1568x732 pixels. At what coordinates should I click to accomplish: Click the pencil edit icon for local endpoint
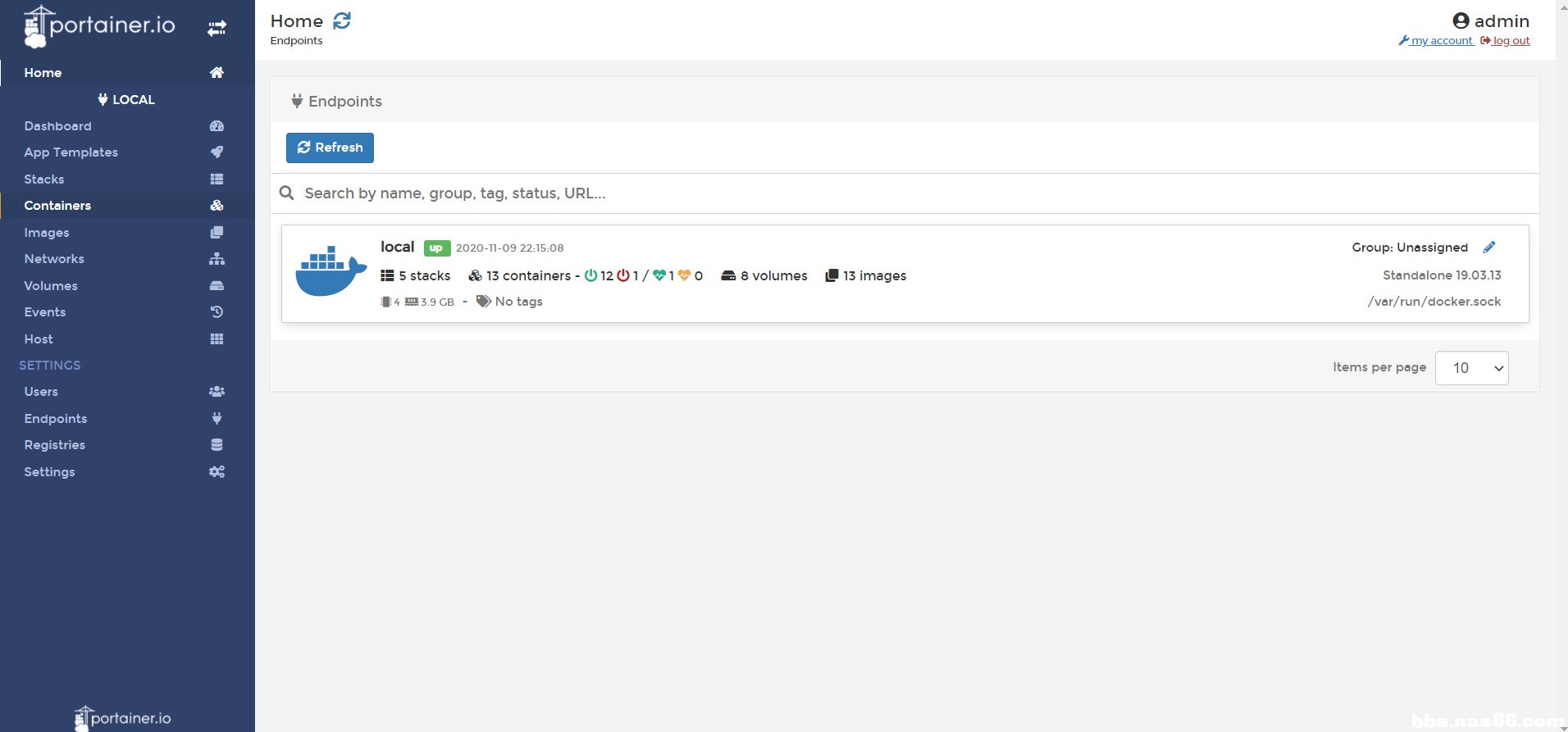(x=1489, y=248)
